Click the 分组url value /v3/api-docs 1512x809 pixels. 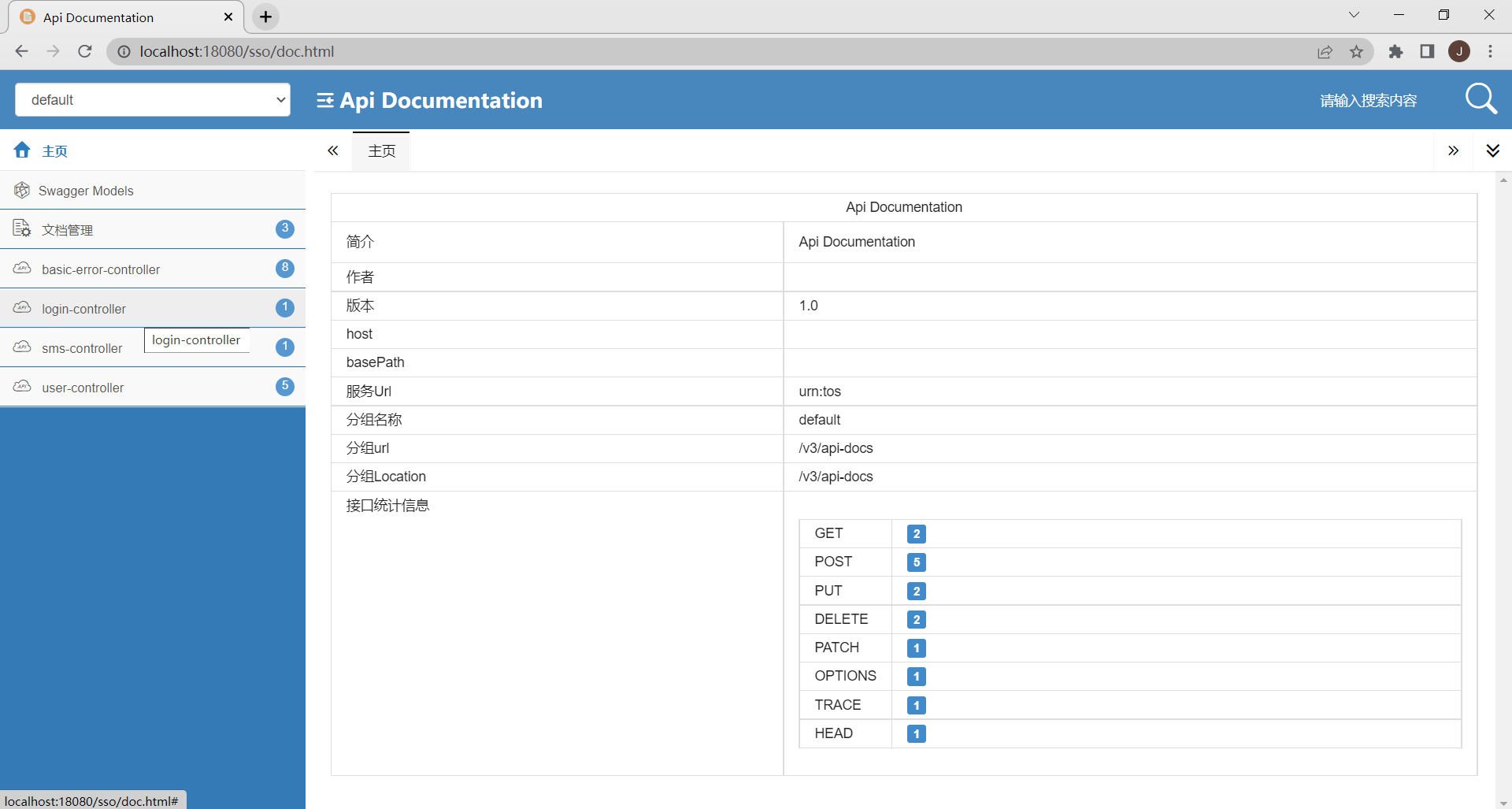[836, 448]
